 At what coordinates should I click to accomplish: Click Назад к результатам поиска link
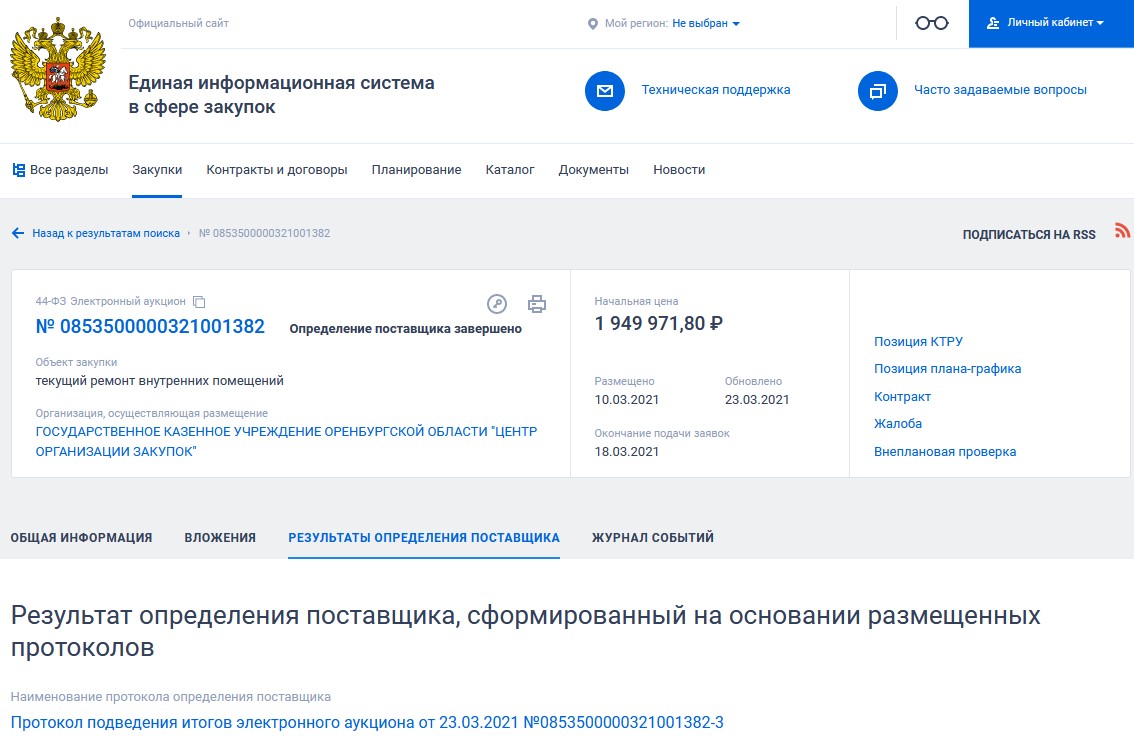click(106, 233)
